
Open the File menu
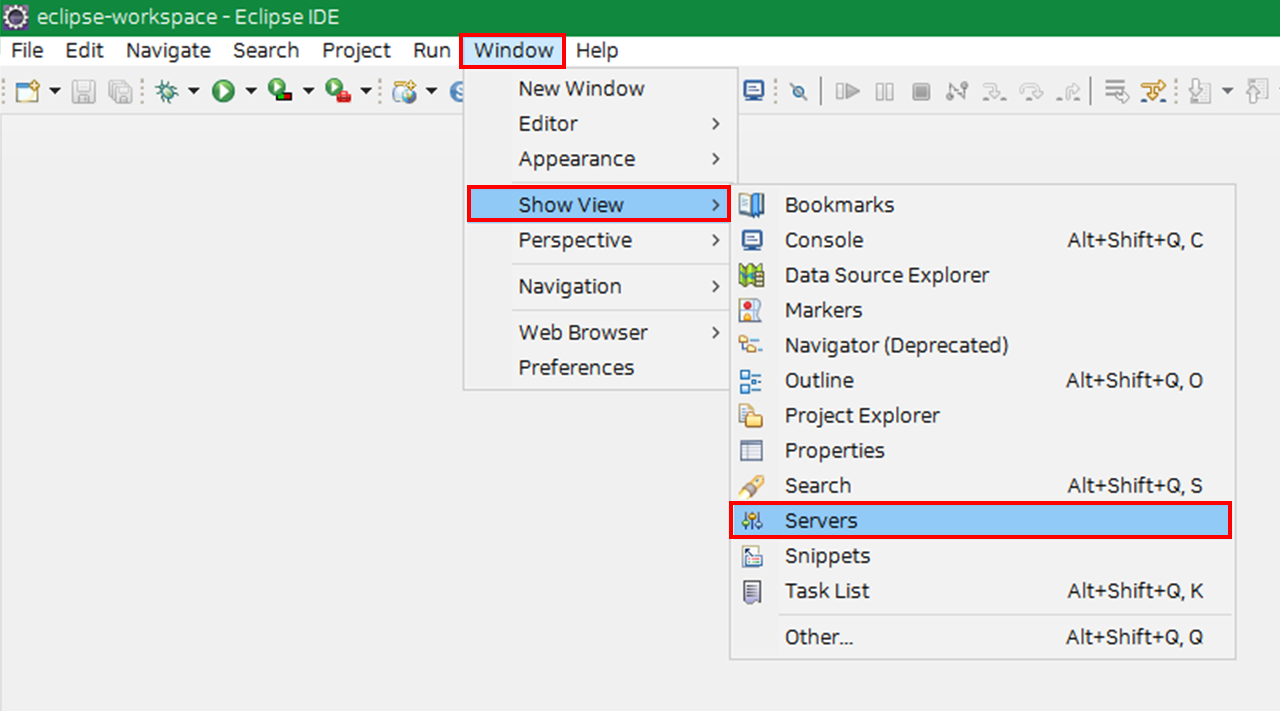pos(27,50)
